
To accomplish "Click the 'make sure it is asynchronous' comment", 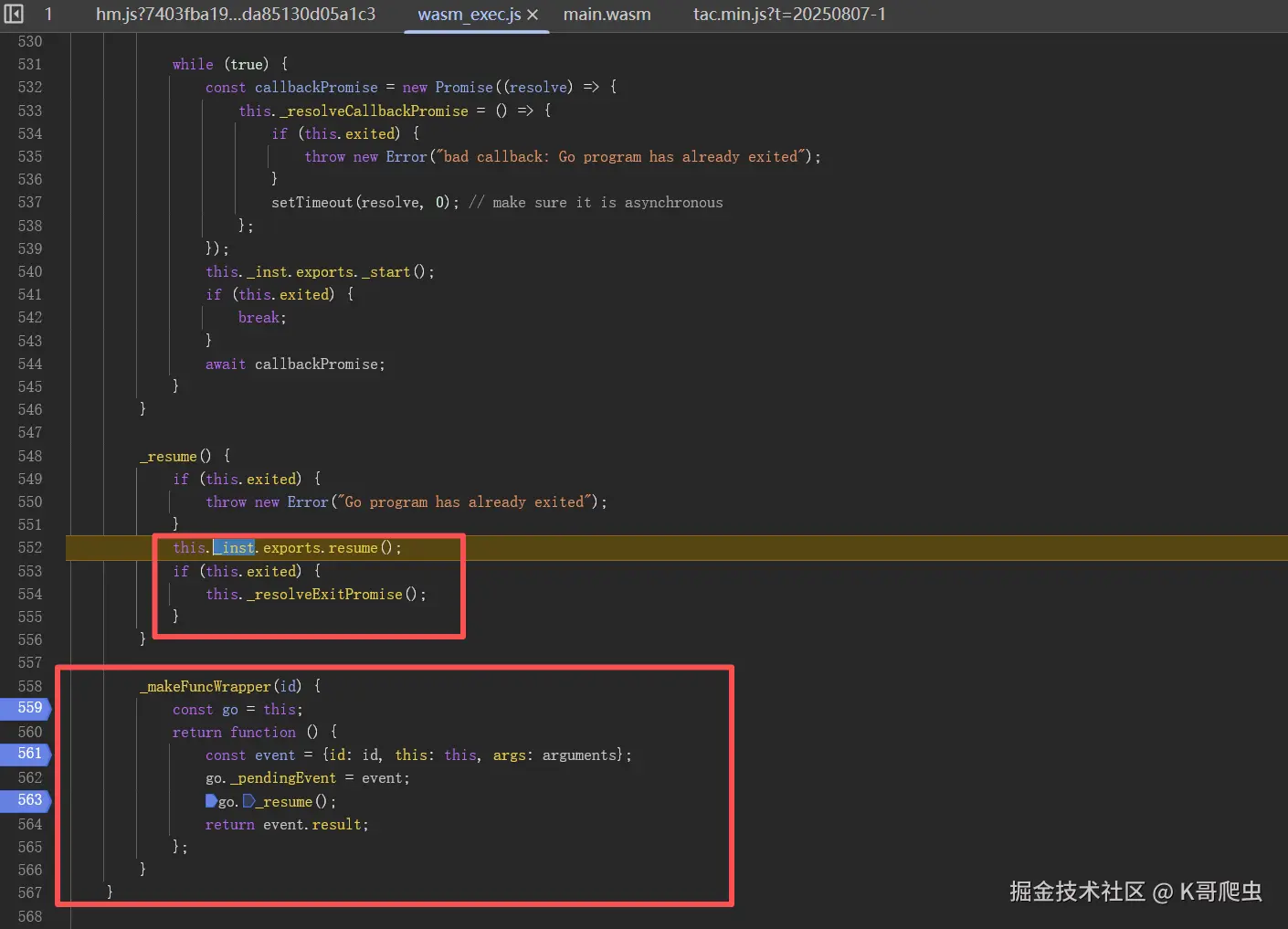I will click(596, 202).
